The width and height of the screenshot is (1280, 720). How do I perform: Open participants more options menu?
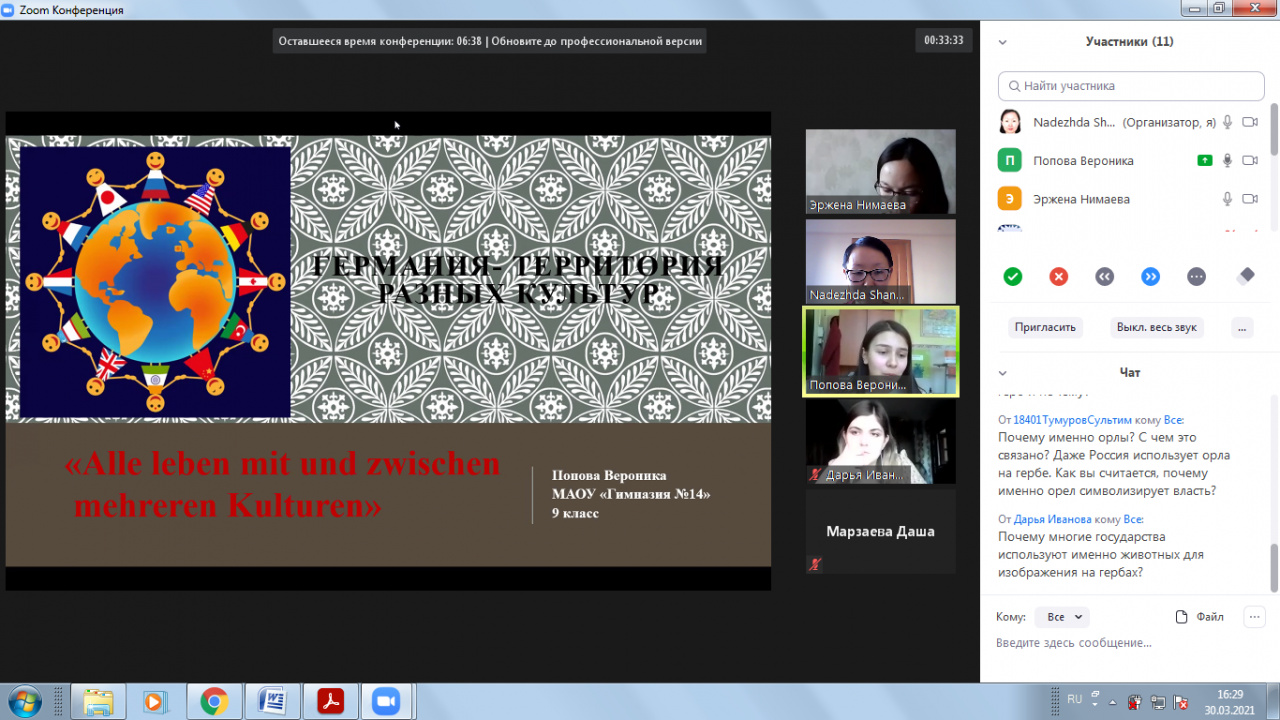pos(1241,327)
